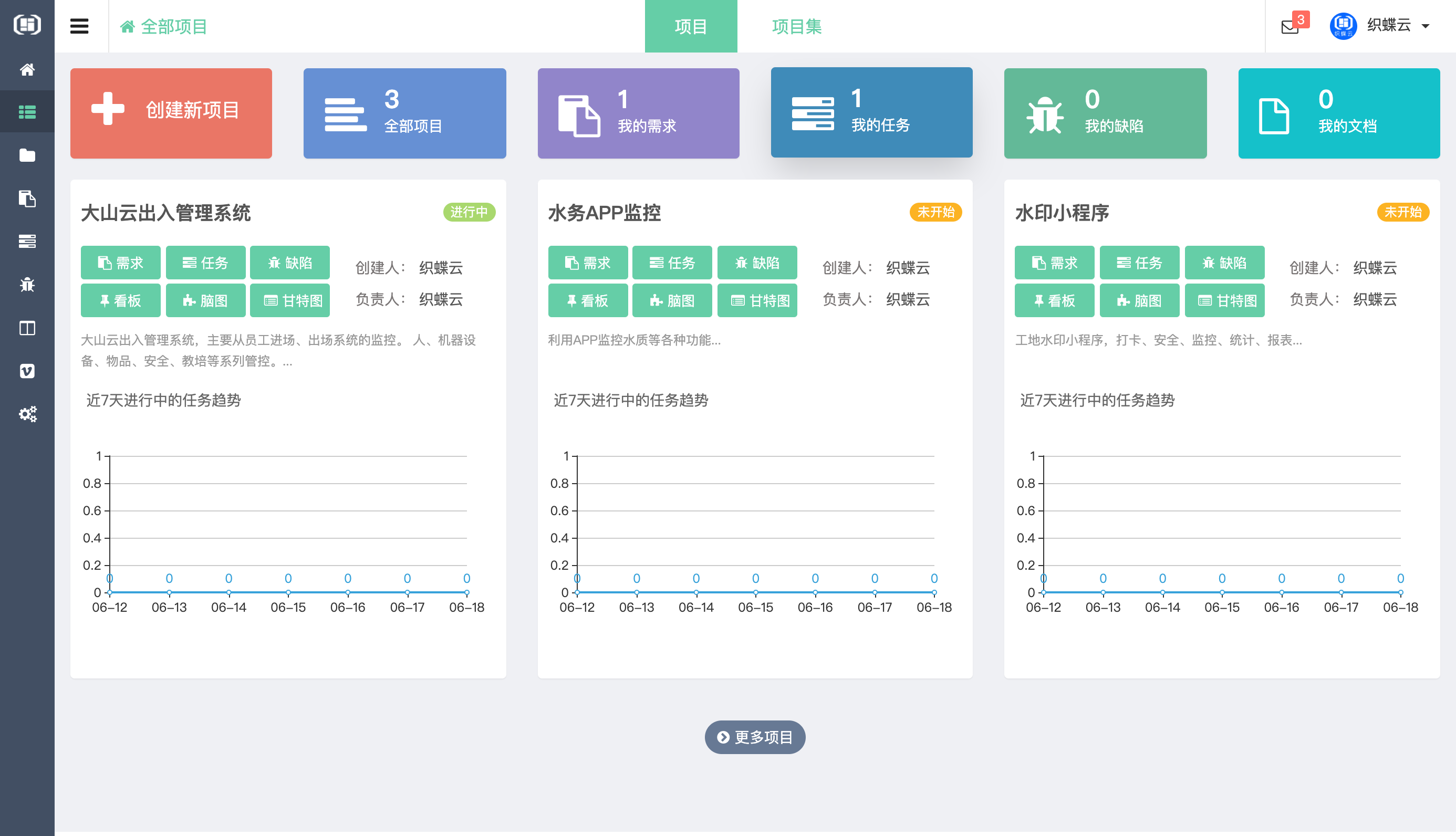Click 全部项目 breadcrumb link

(x=164, y=26)
